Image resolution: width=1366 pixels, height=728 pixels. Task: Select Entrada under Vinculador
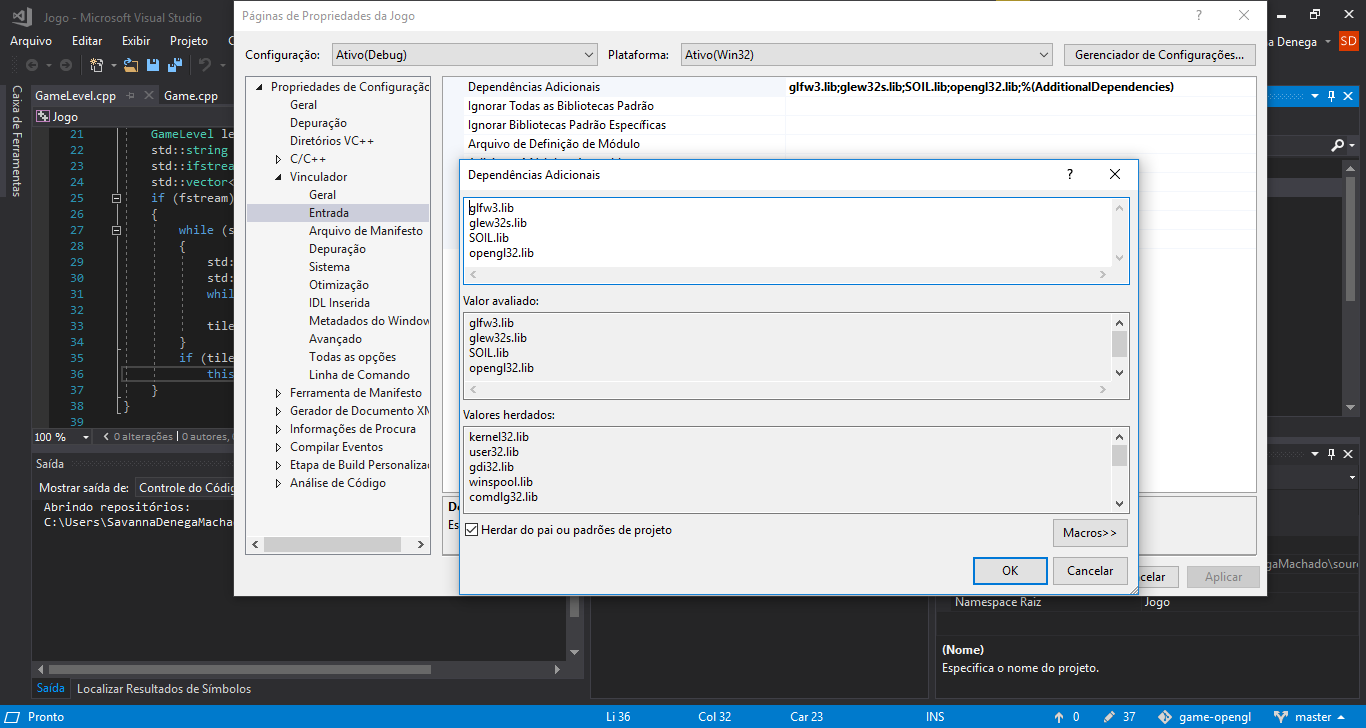point(329,213)
